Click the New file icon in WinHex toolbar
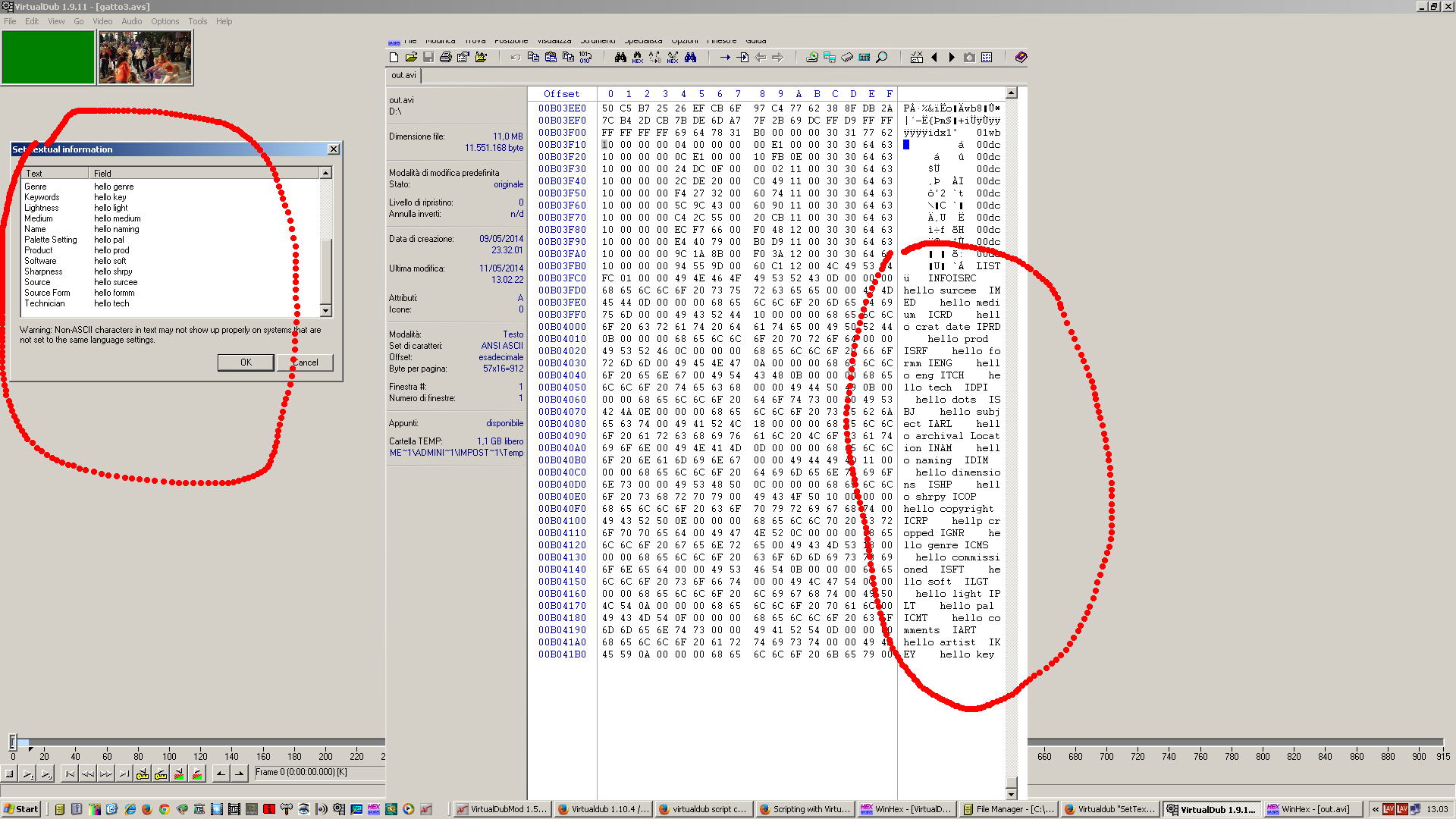1456x819 pixels. (394, 57)
